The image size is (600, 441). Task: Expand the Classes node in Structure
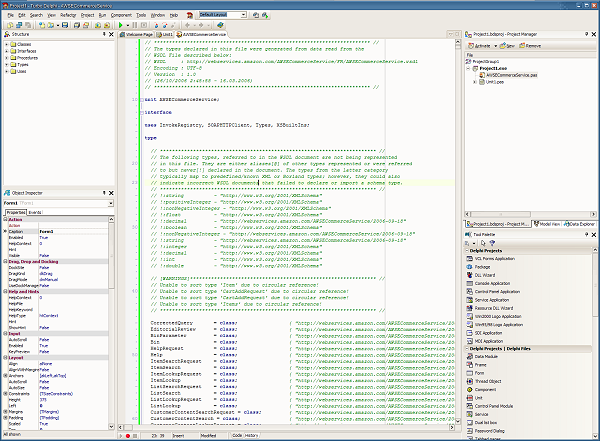pos(6,45)
